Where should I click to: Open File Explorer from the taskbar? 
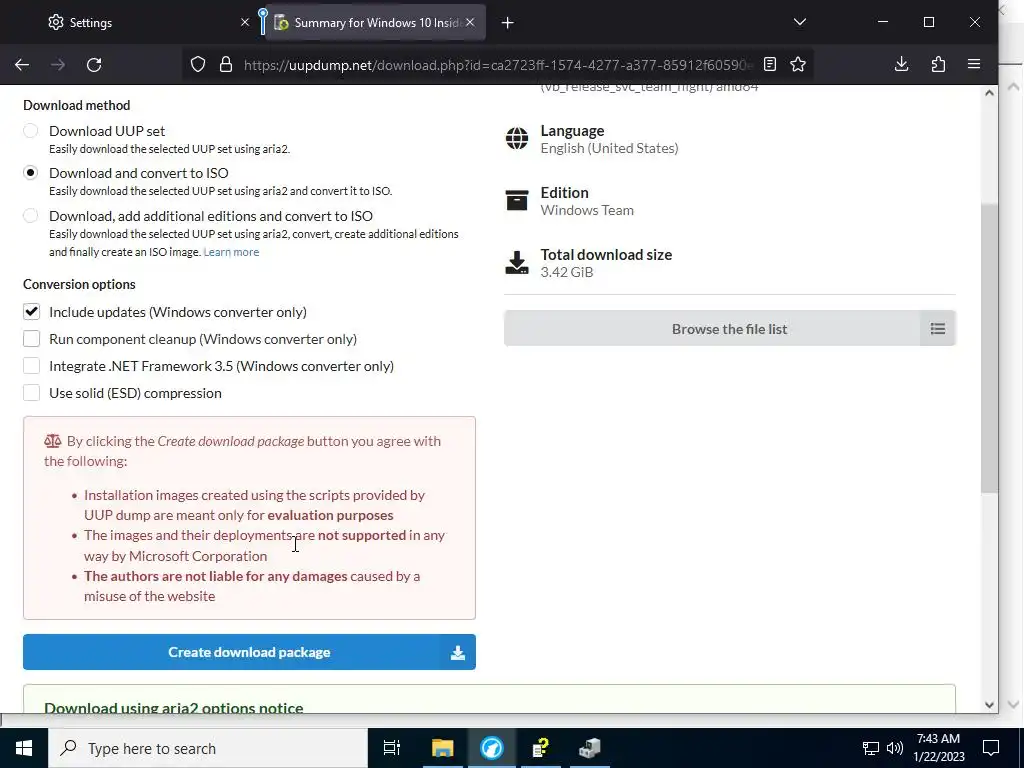pyautogui.click(x=442, y=748)
